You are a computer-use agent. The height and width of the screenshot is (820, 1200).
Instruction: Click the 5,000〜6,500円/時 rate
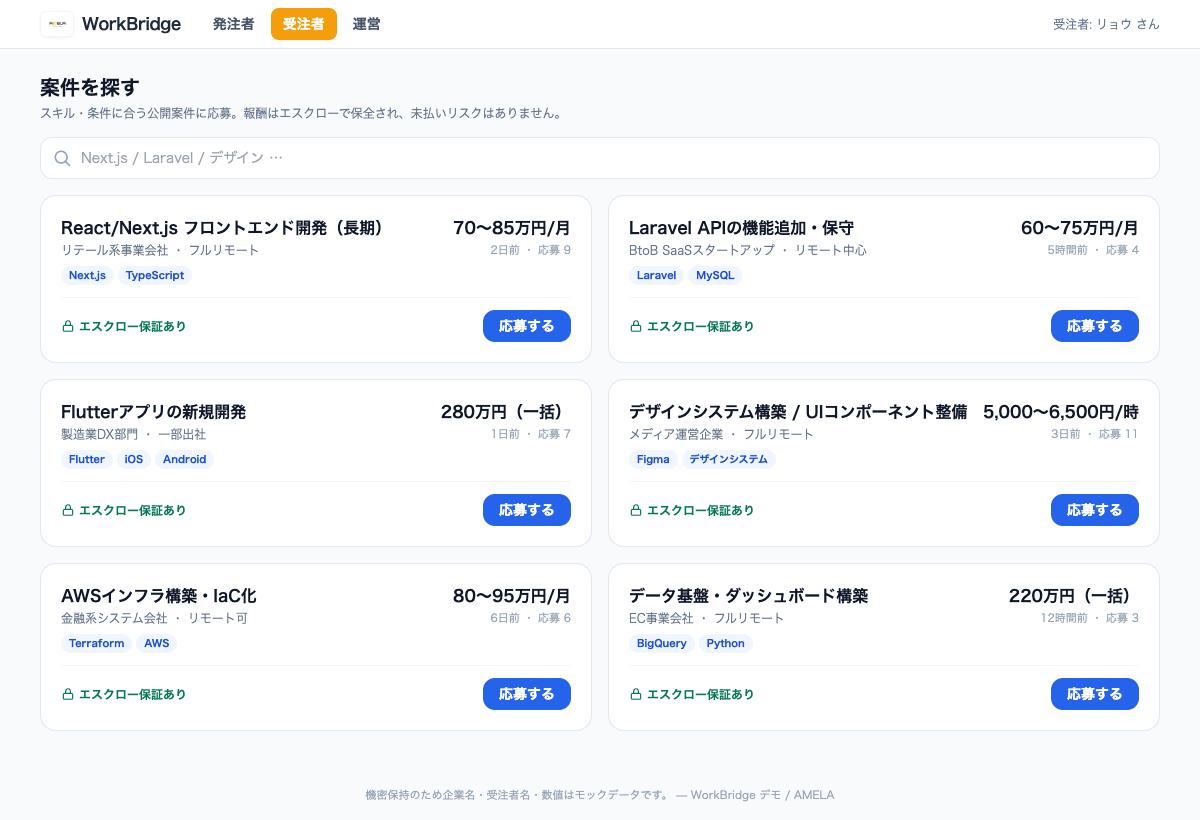(x=1061, y=412)
